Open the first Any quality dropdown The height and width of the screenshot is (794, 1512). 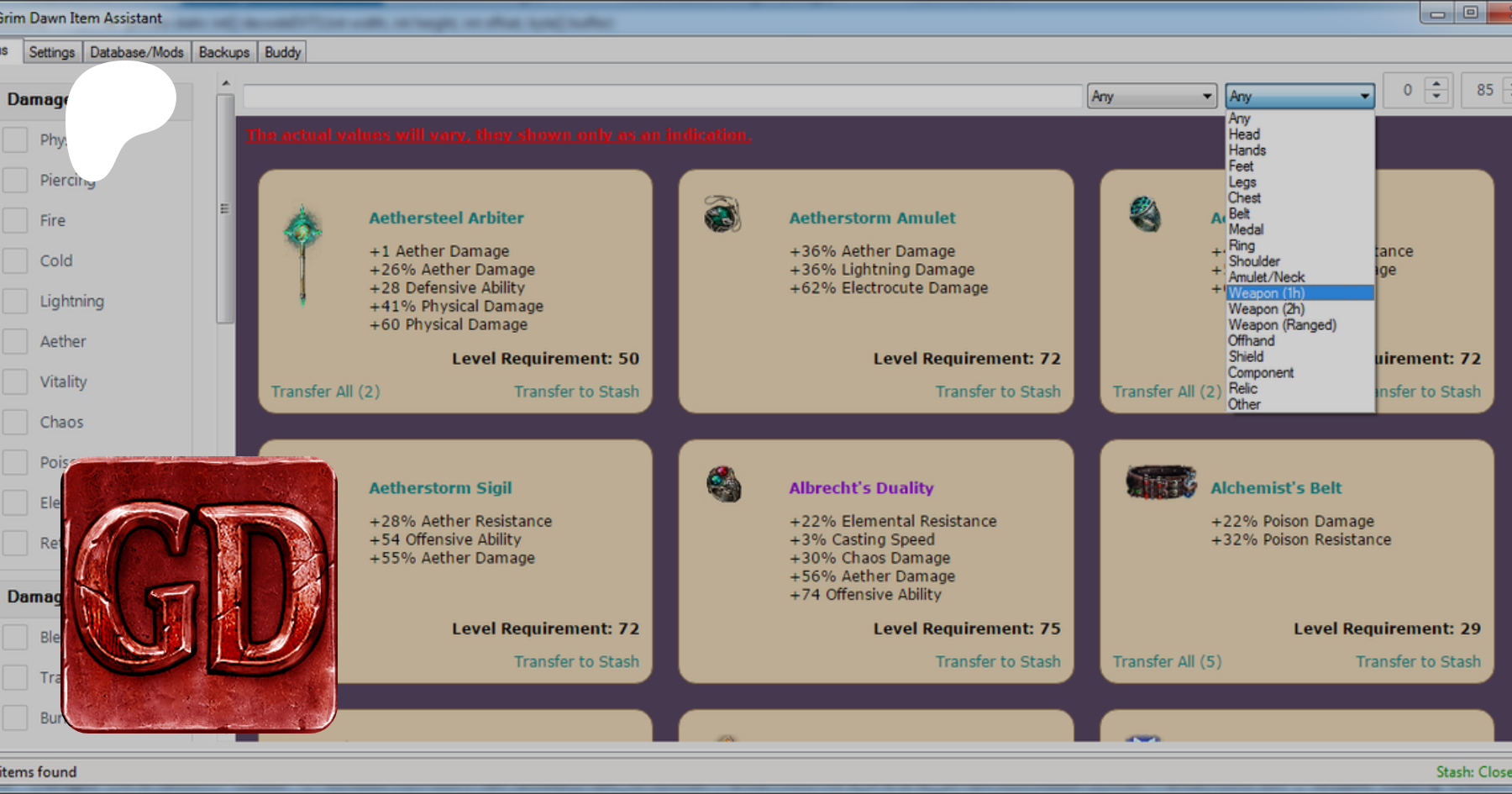(1152, 97)
